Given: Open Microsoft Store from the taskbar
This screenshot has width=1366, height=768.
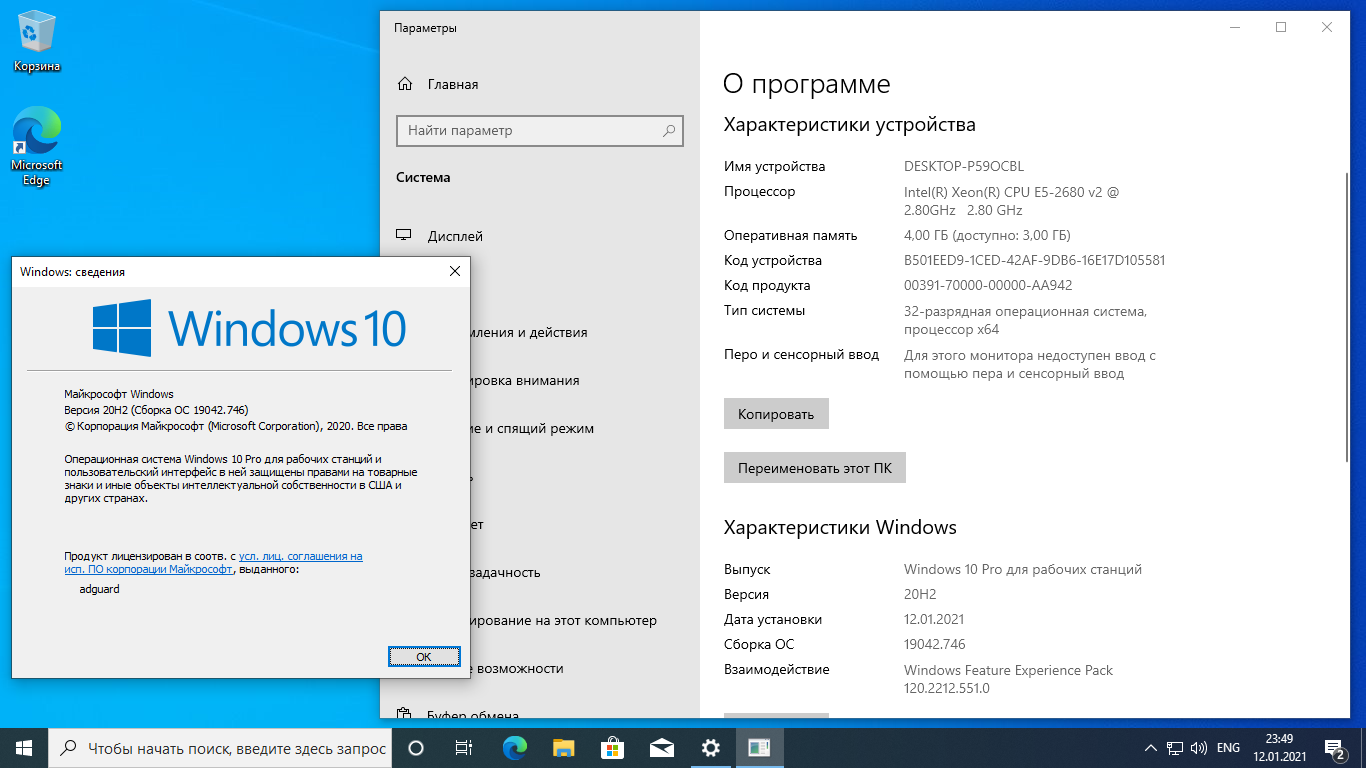Looking at the screenshot, I should pyautogui.click(x=613, y=748).
